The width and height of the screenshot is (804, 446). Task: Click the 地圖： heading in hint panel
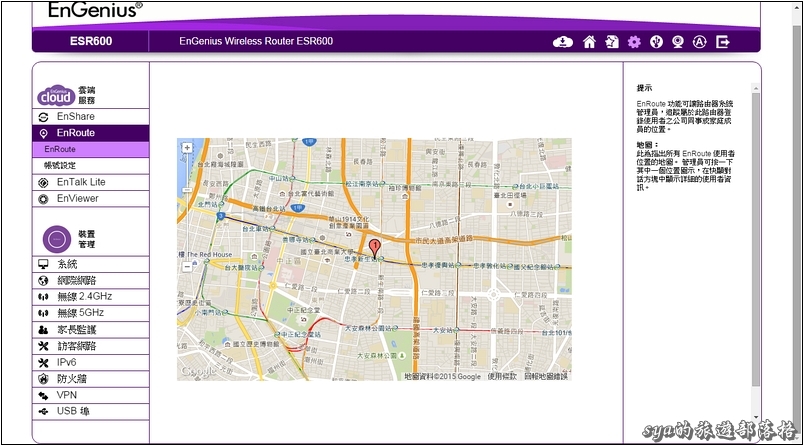coord(647,145)
